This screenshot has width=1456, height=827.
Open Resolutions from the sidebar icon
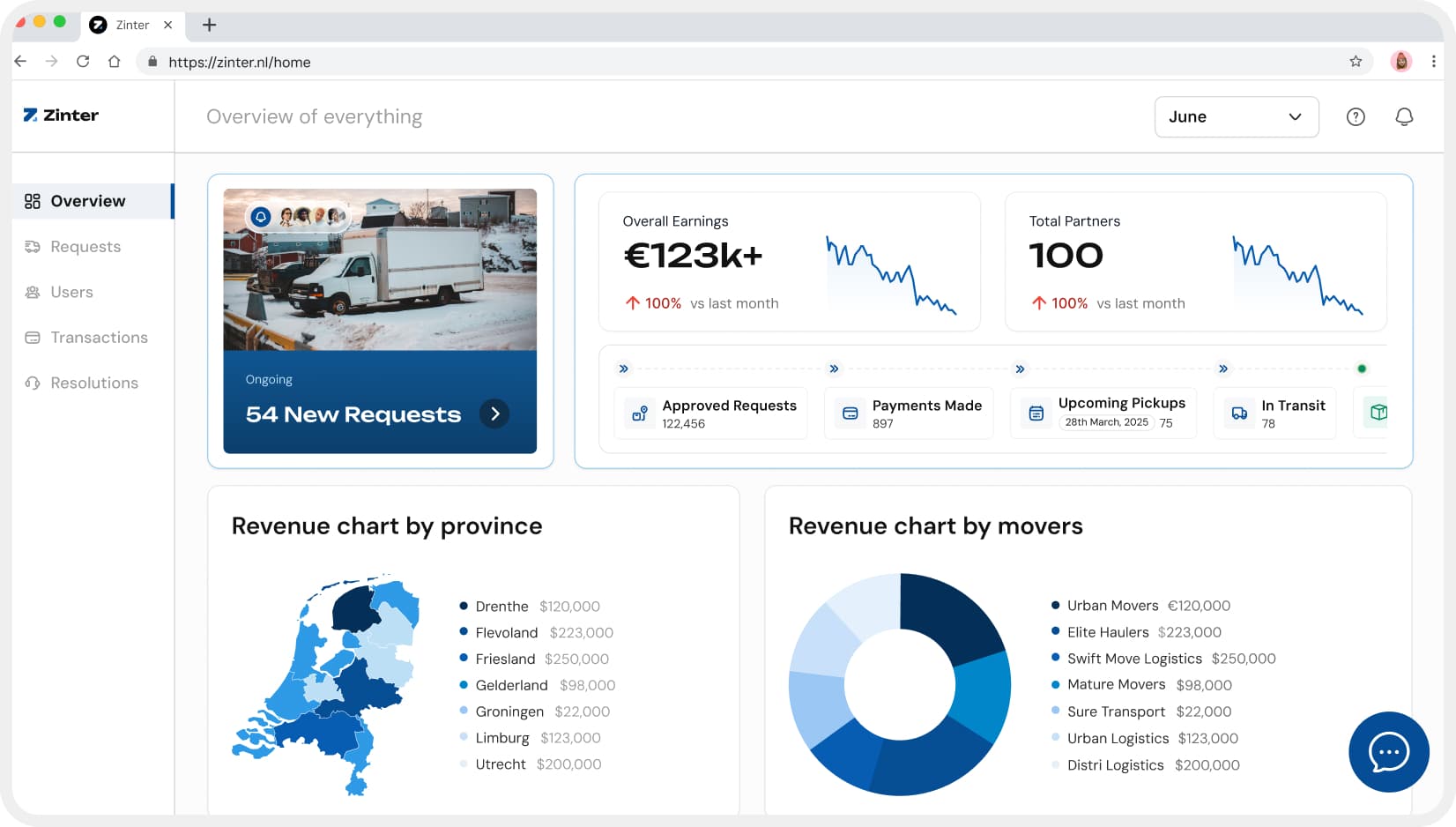point(32,383)
